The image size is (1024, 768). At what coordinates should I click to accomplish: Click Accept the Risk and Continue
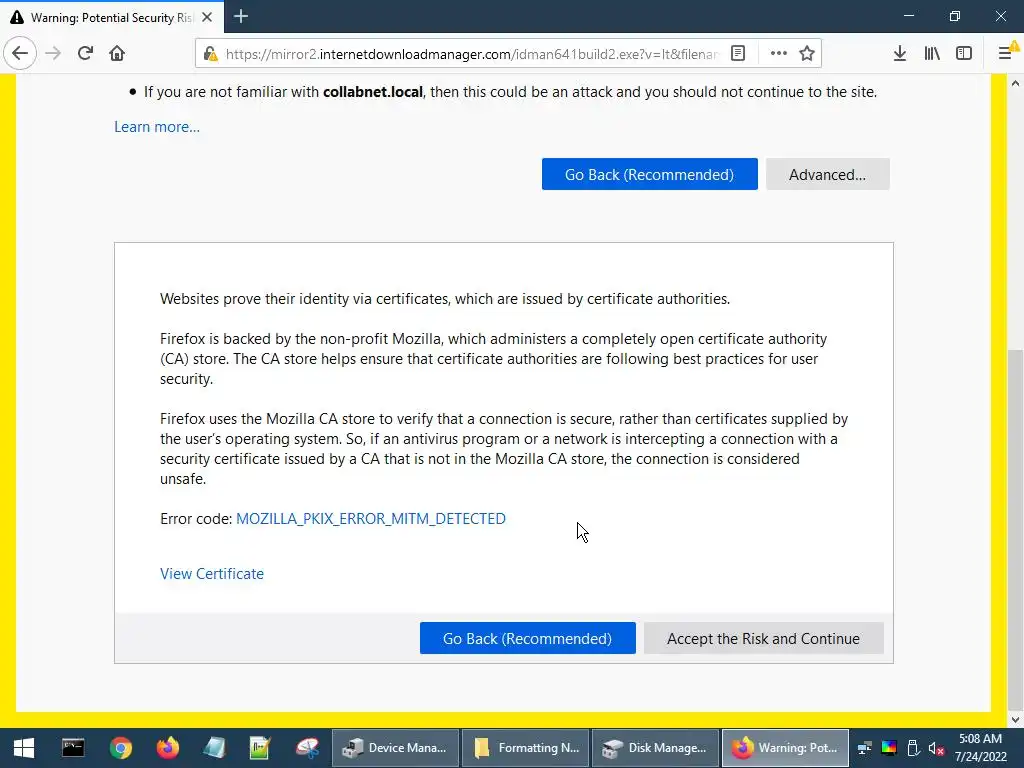[x=763, y=638]
